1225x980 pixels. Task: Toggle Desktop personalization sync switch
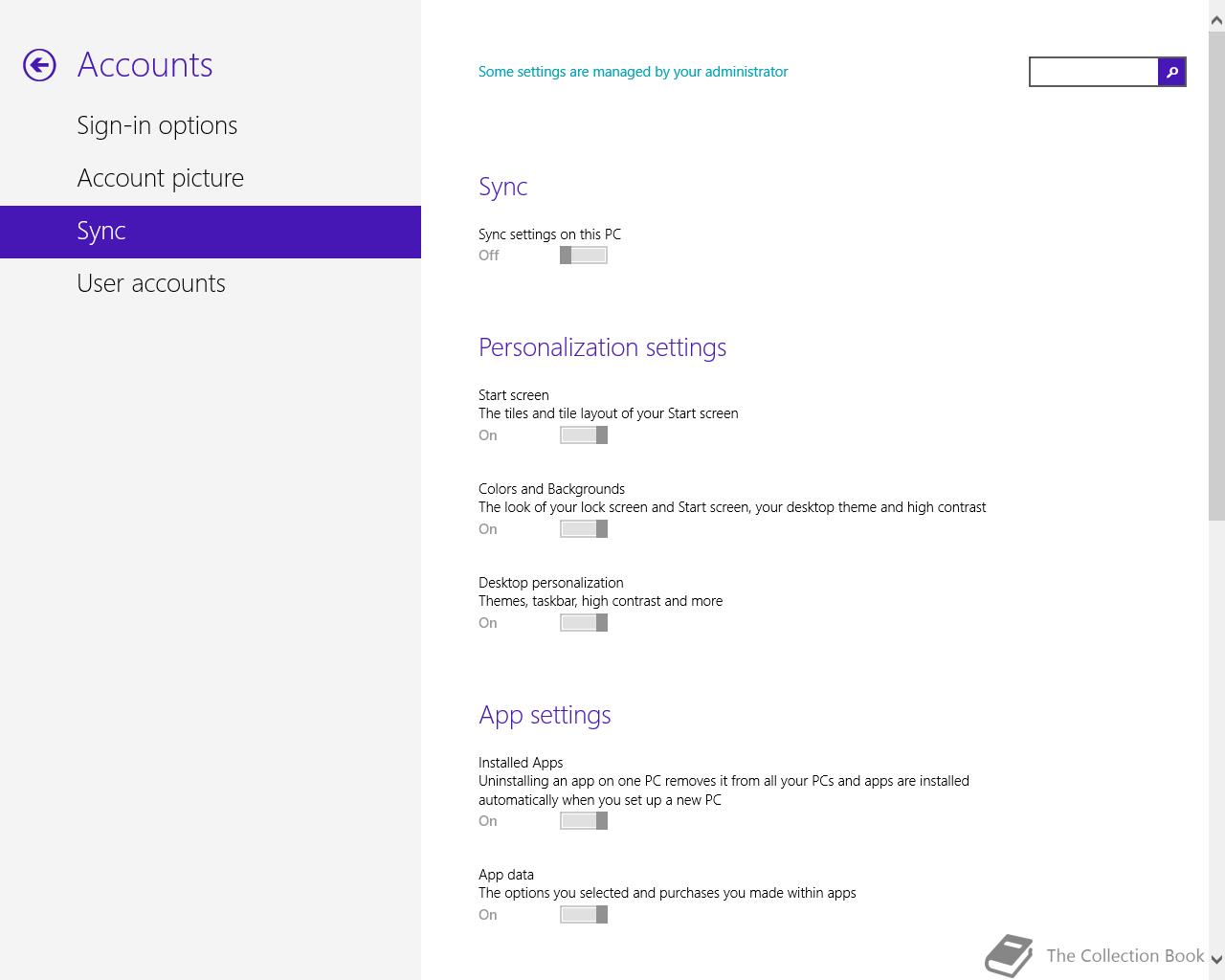[584, 622]
